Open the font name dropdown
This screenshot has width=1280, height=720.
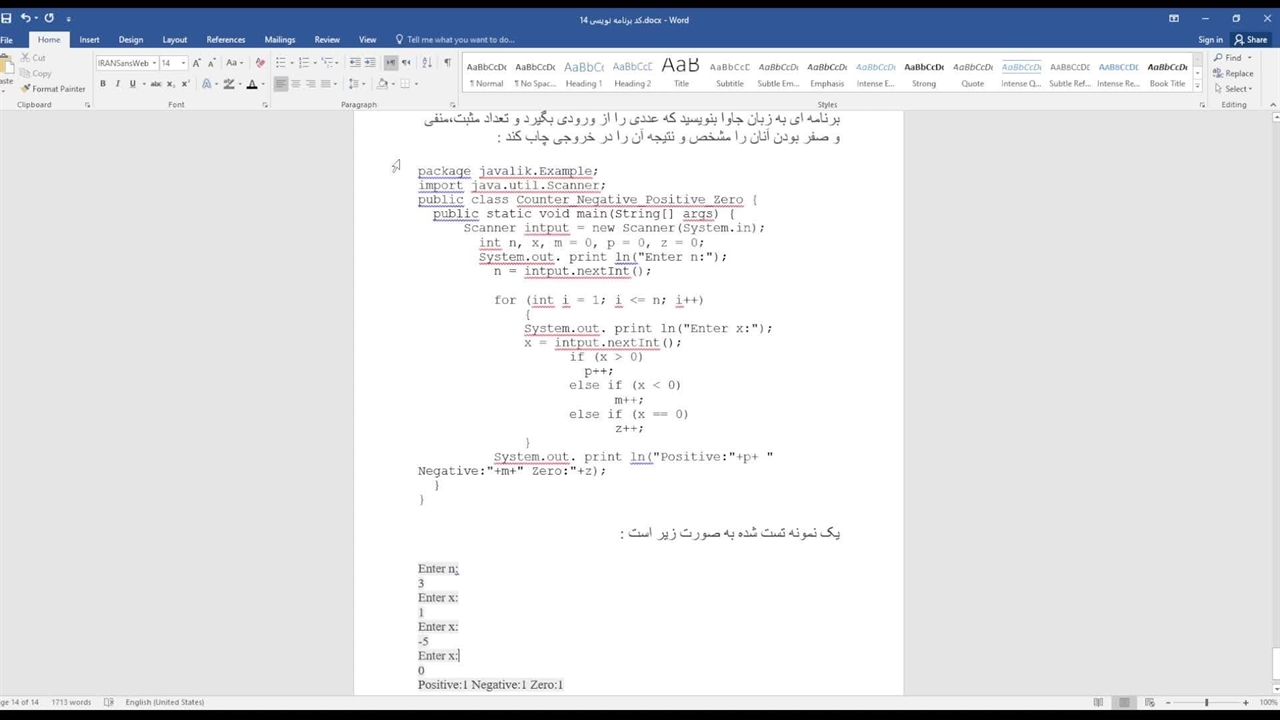154,63
